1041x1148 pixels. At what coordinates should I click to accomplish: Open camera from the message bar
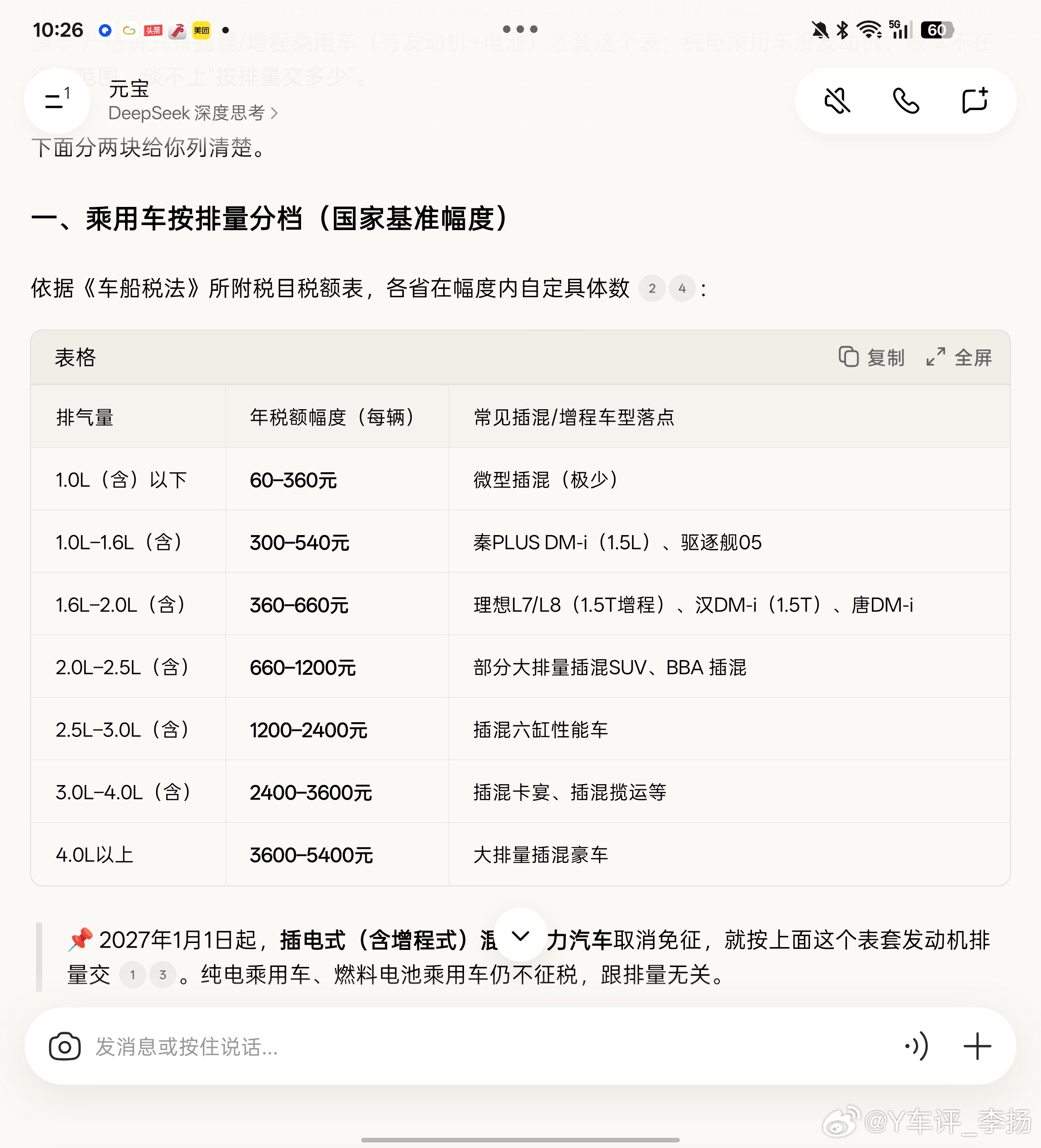(x=64, y=1046)
